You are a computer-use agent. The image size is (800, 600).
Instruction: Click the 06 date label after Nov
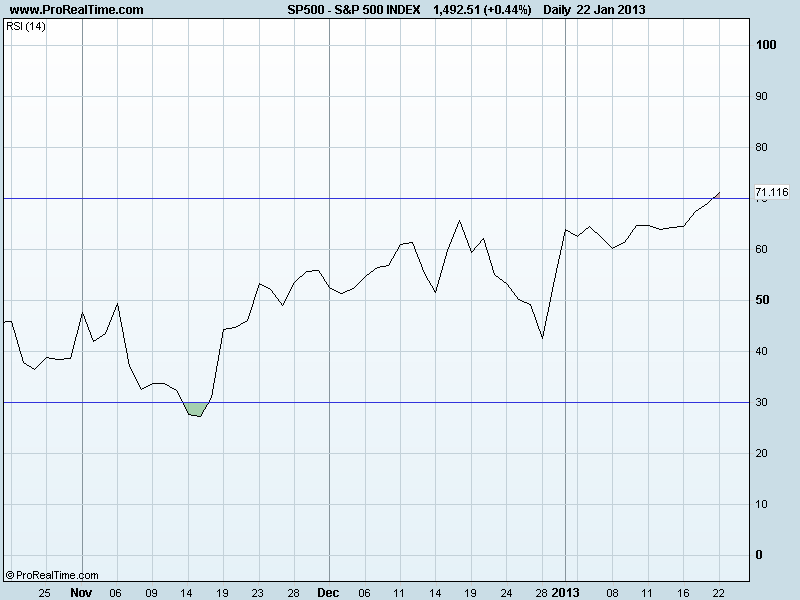pos(116,593)
